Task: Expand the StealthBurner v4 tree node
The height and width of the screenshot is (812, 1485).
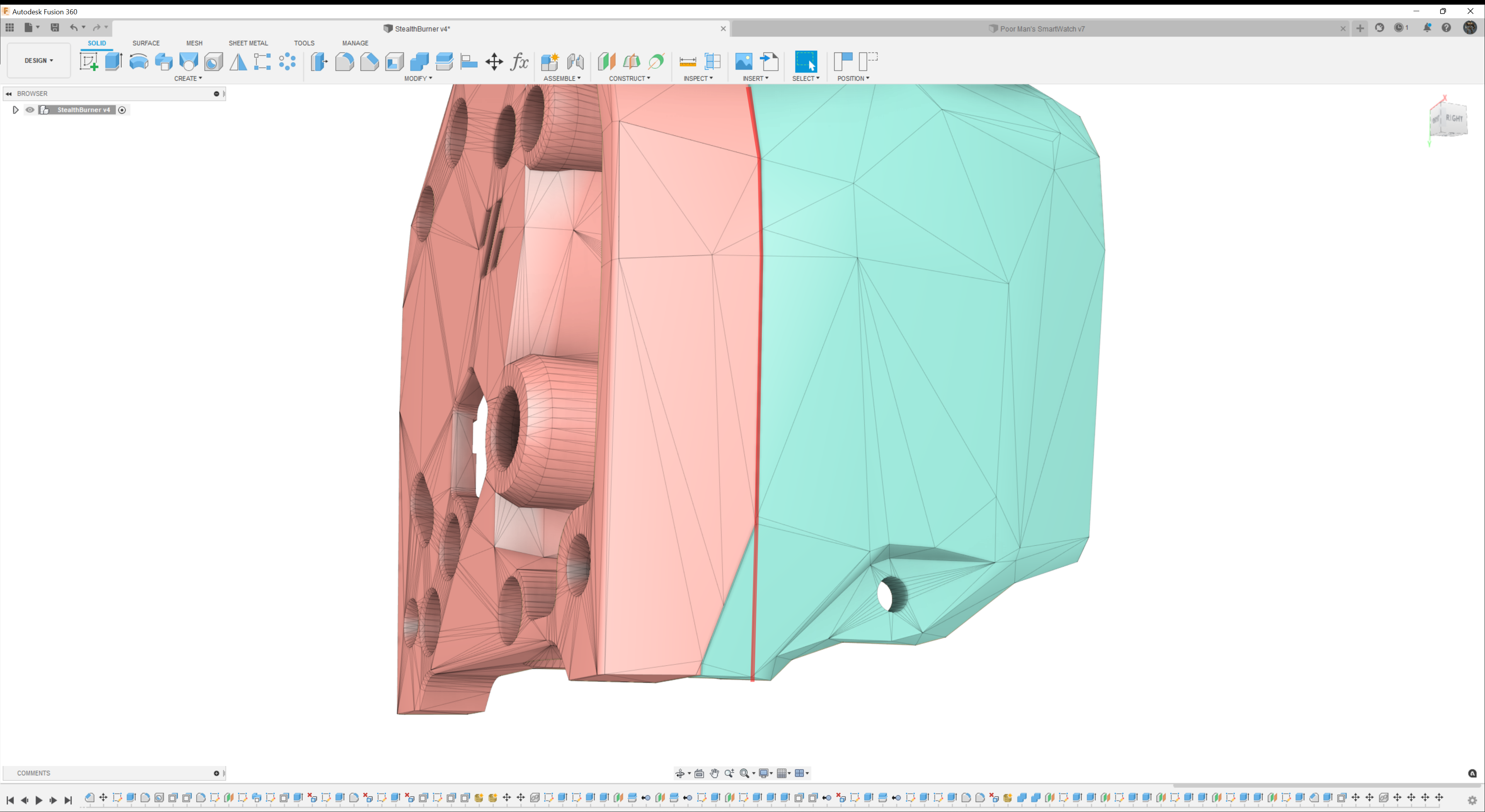Action: pyautogui.click(x=15, y=110)
